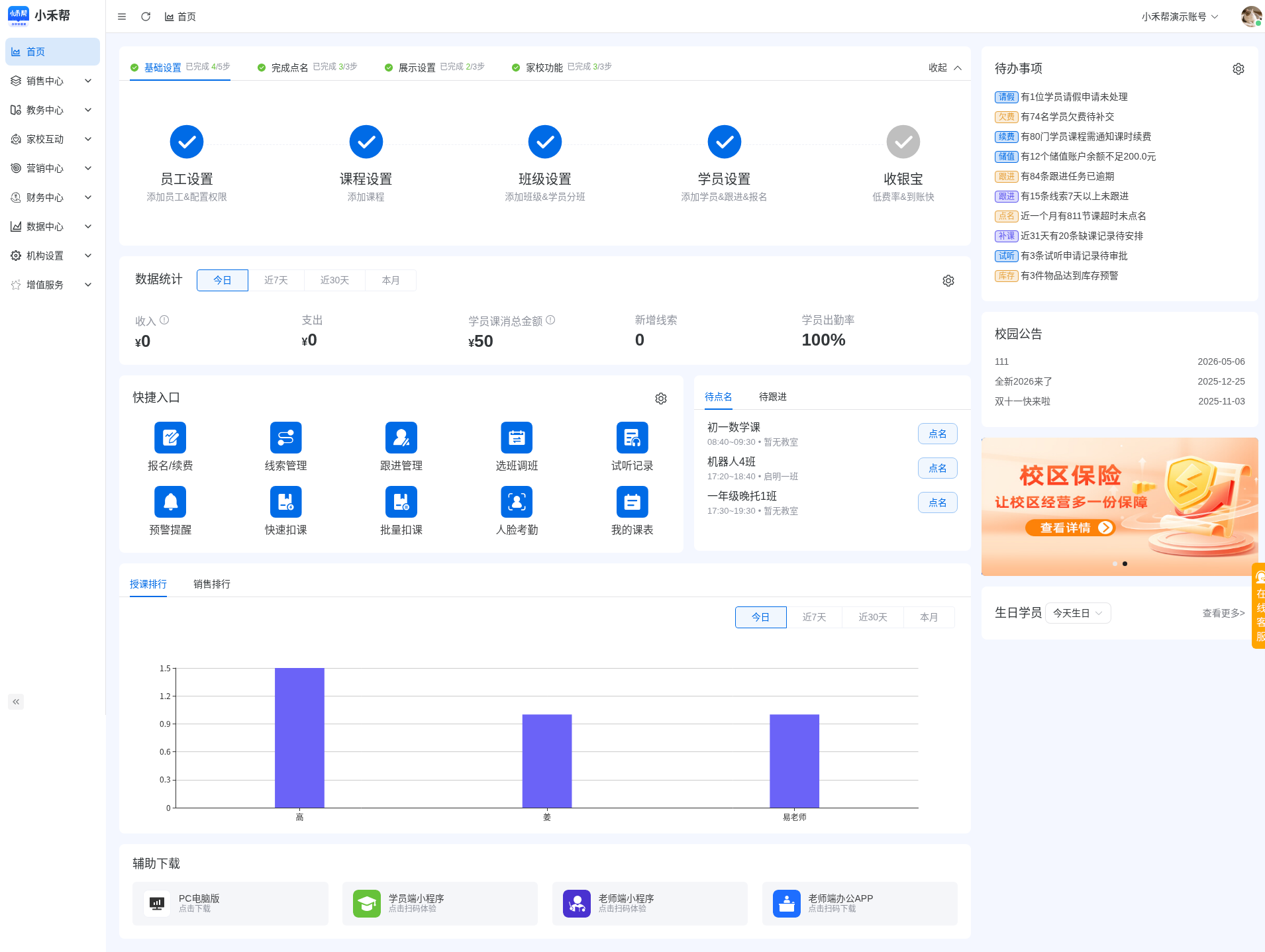This screenshot has height=952, width=1265.
Task: Select 近7天 in 数据统计 range
Action: [276, 280]
